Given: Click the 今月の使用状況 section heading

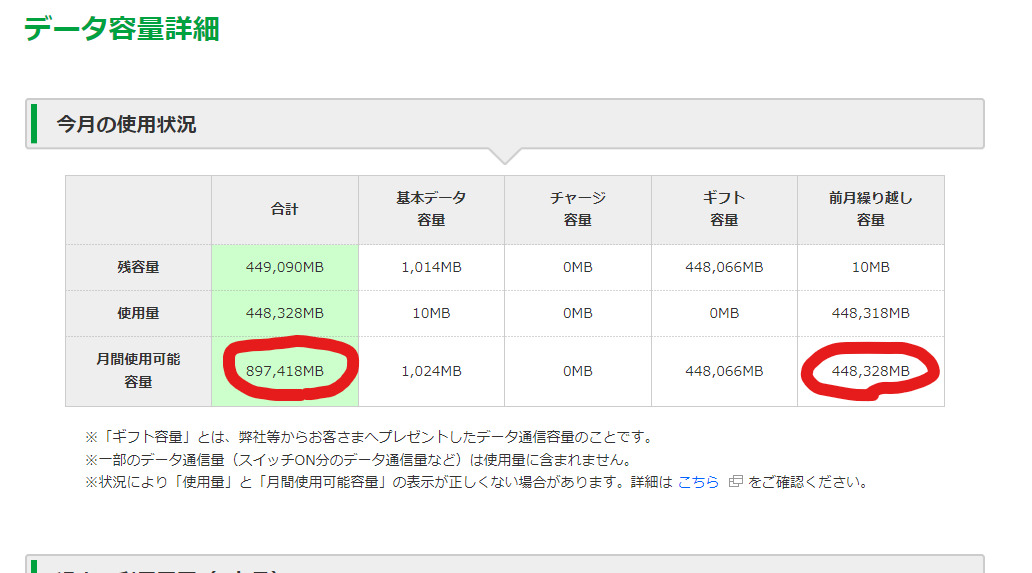Looking at the screenshot, I should coord(126,125).
